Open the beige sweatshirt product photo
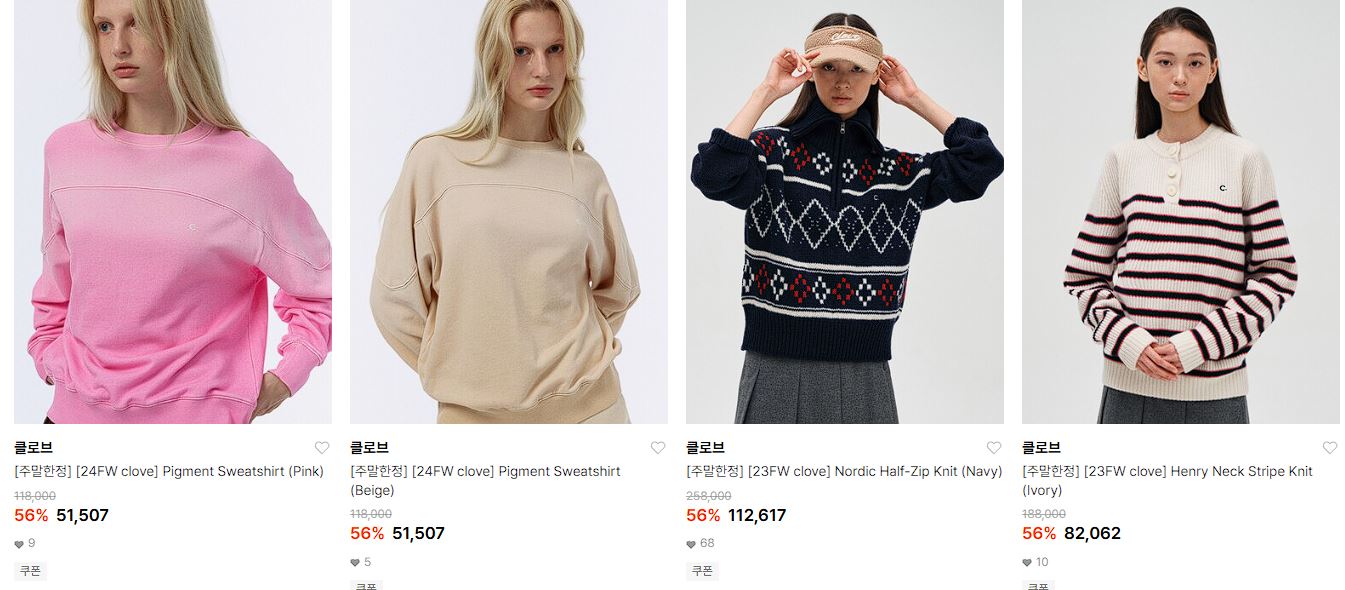The width and height of the screenshot is (1345, 590). pos(509,211)
